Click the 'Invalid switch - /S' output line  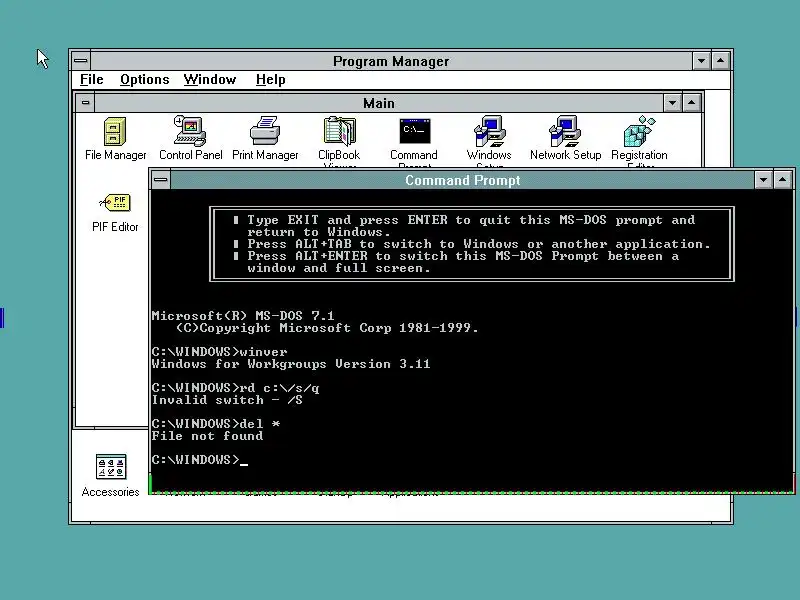[227, 400]
